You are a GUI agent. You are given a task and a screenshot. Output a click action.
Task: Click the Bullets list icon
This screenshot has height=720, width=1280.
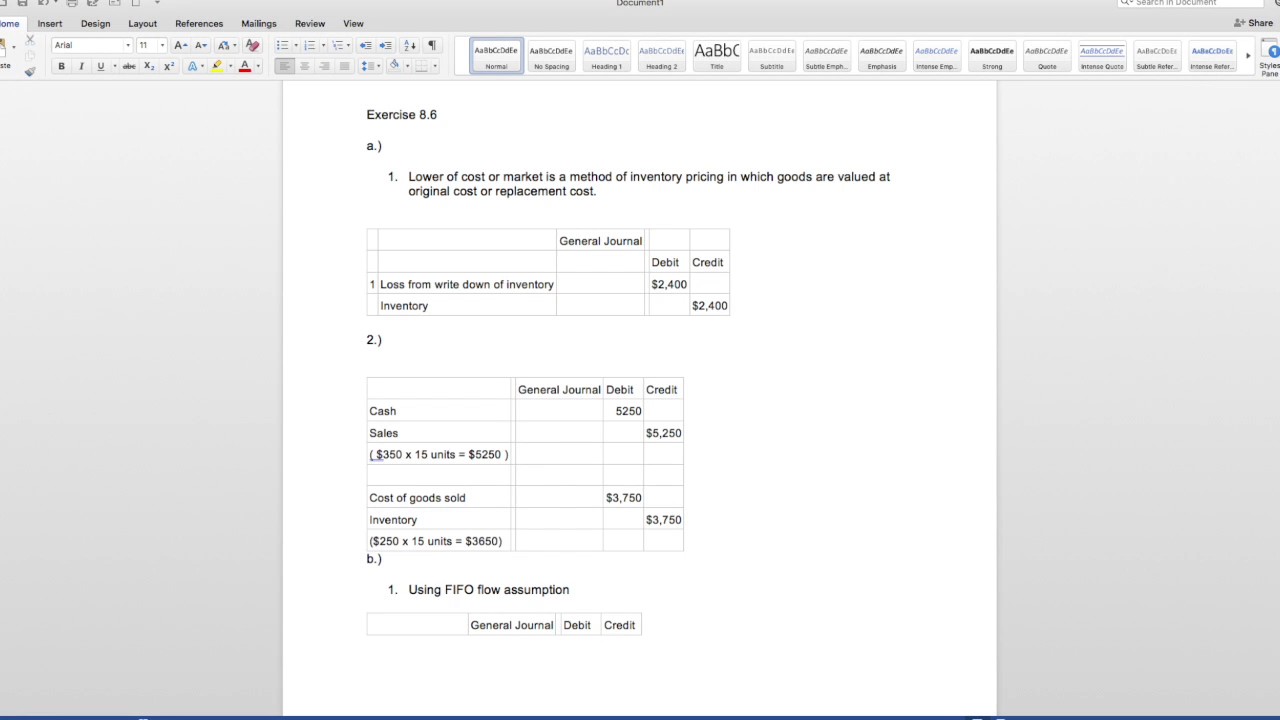click(x=282, y=45)
